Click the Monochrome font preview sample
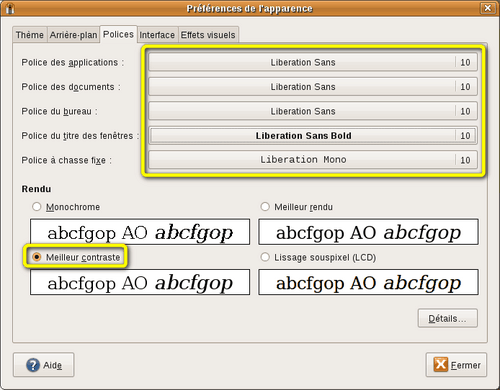500x390 pixels. point(140,232)
